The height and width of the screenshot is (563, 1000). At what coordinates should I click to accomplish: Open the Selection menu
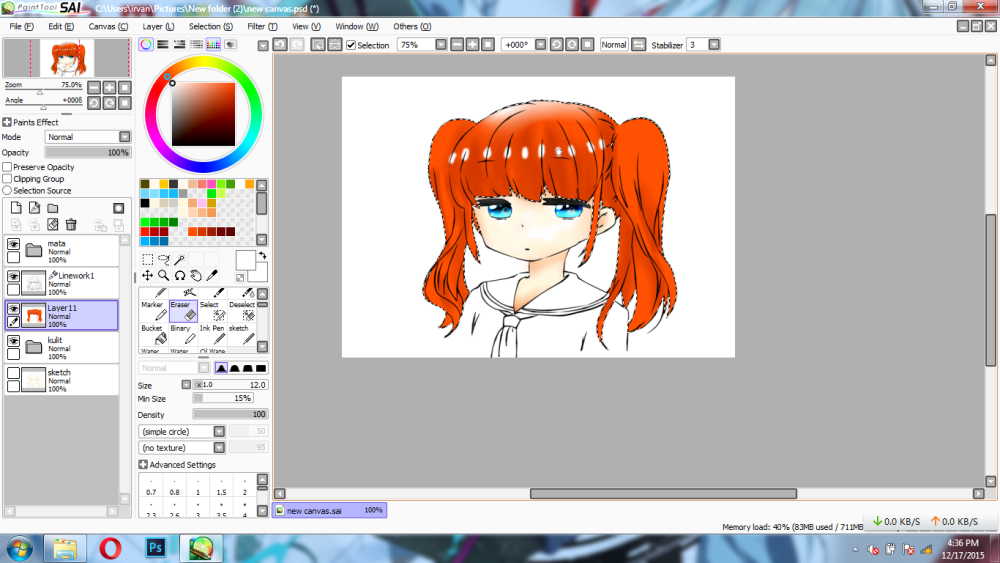pyautogui.click(x=210, y=27)
